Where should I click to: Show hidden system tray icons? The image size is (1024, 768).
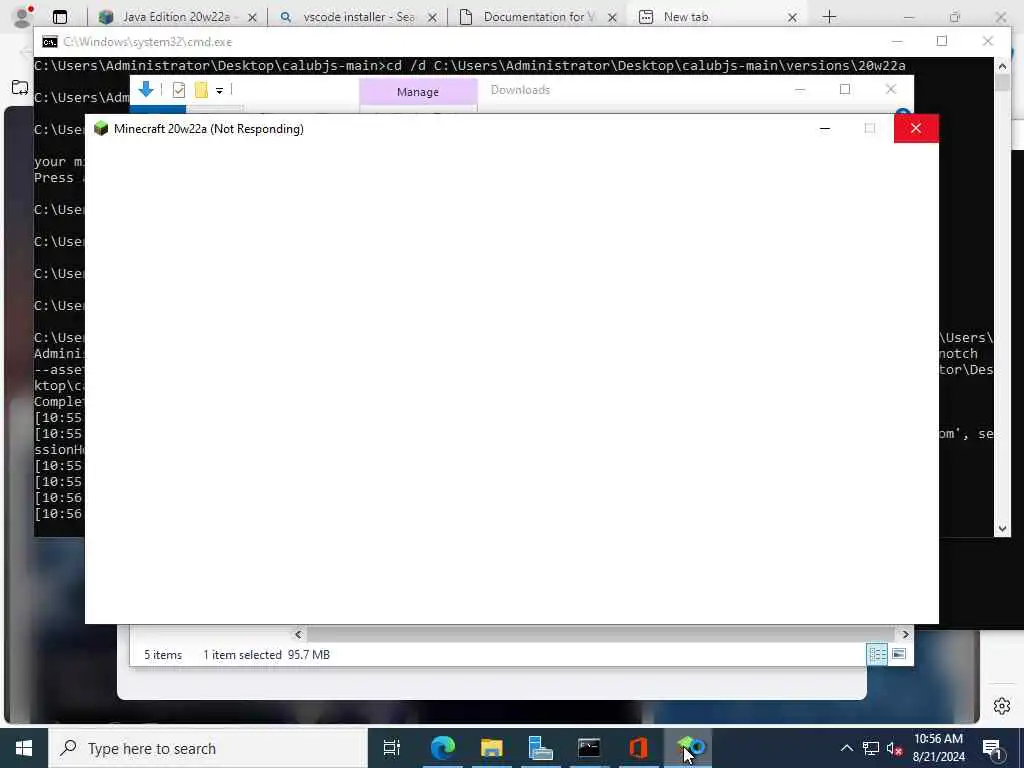point(846,748)
